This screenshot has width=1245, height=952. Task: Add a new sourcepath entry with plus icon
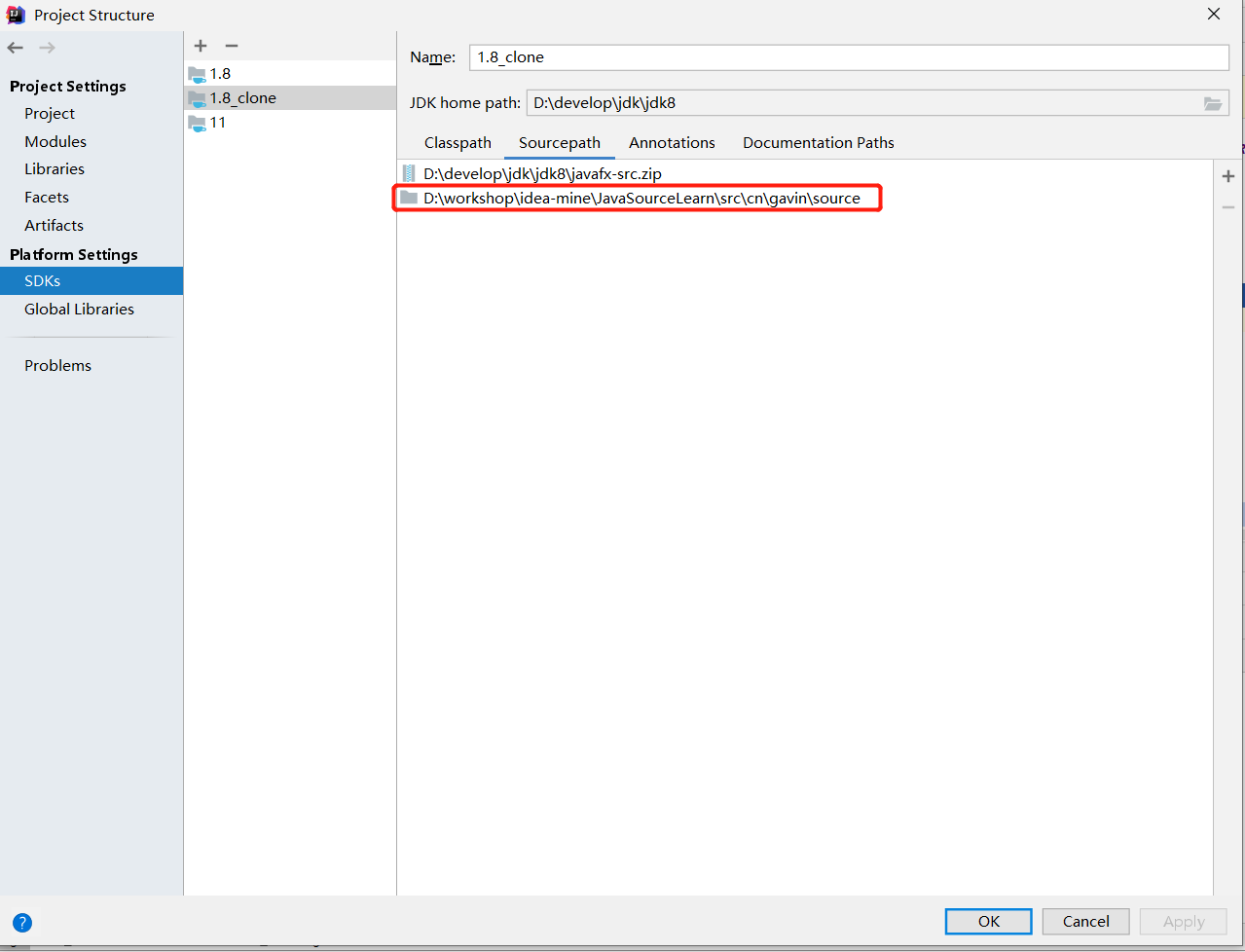[1228, 176]
